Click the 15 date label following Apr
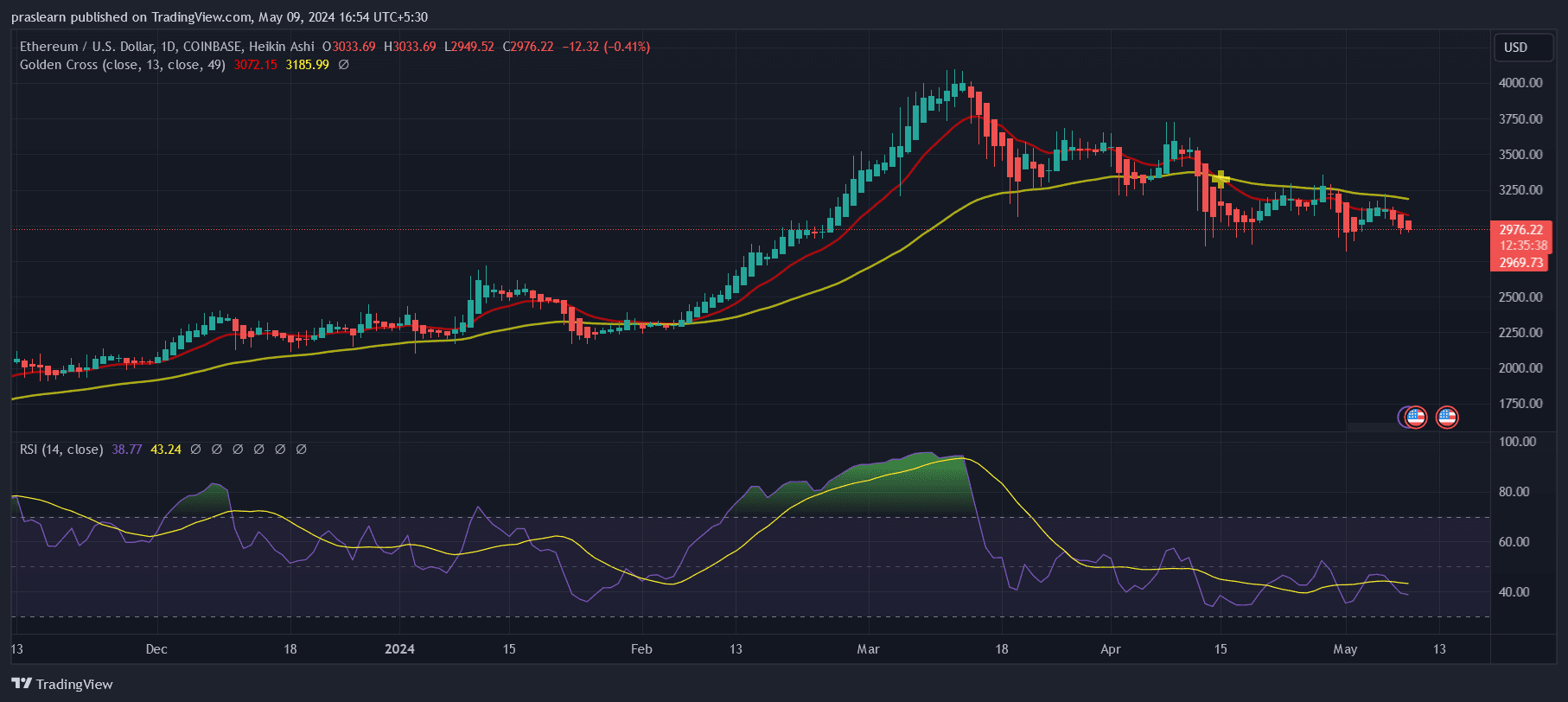The height and width of the screenshot is (702, 1568). pos(1221,649)
